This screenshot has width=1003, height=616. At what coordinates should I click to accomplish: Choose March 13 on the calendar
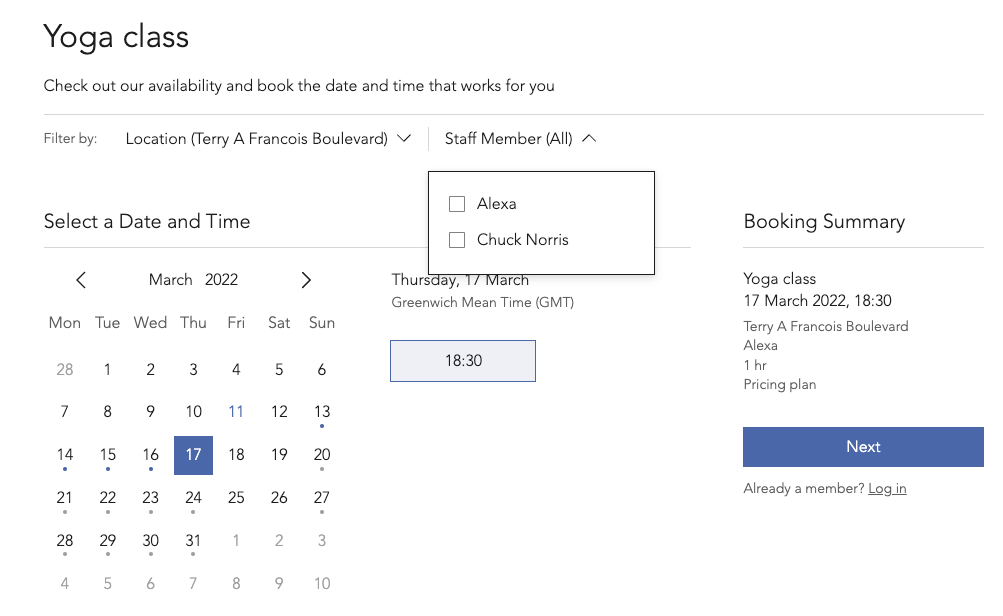322,412
